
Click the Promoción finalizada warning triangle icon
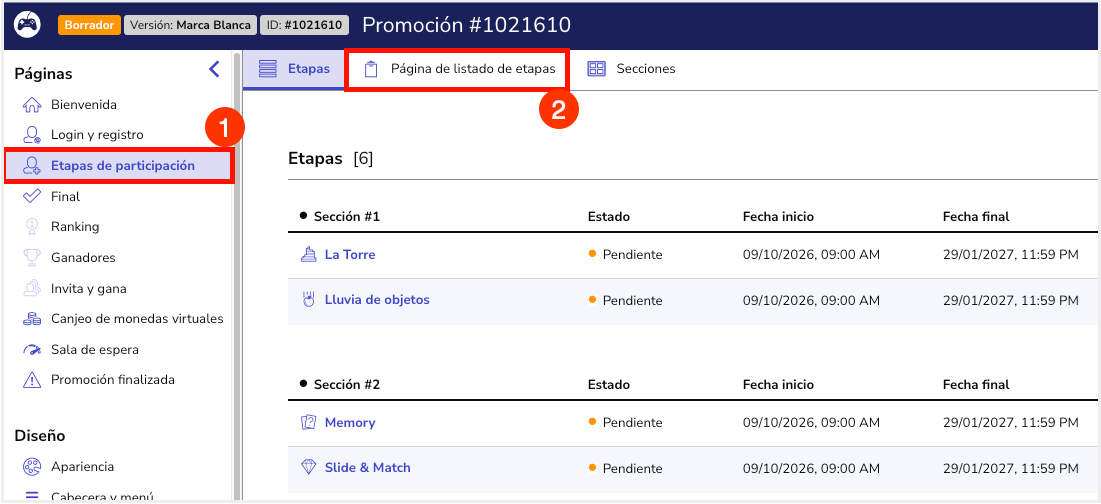point(32,380)
